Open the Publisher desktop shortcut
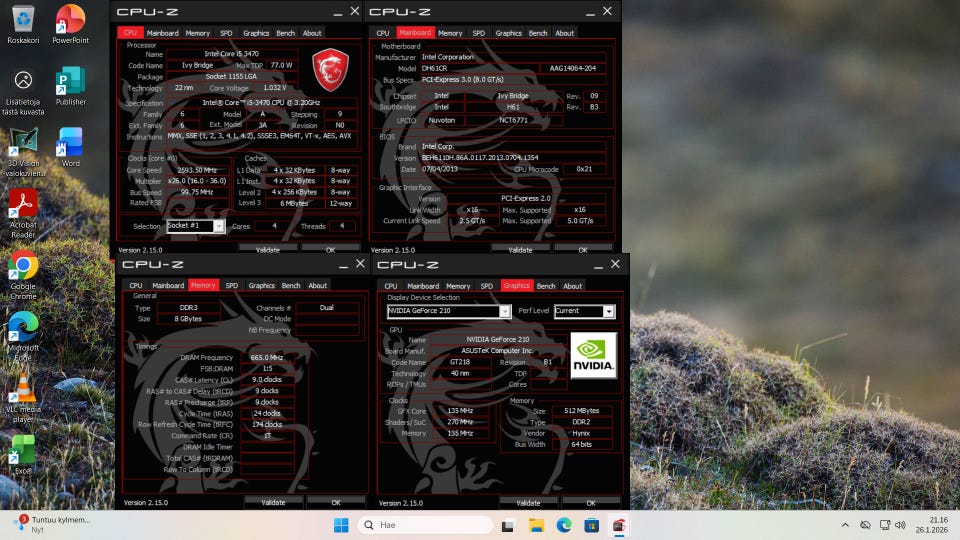 70,86
